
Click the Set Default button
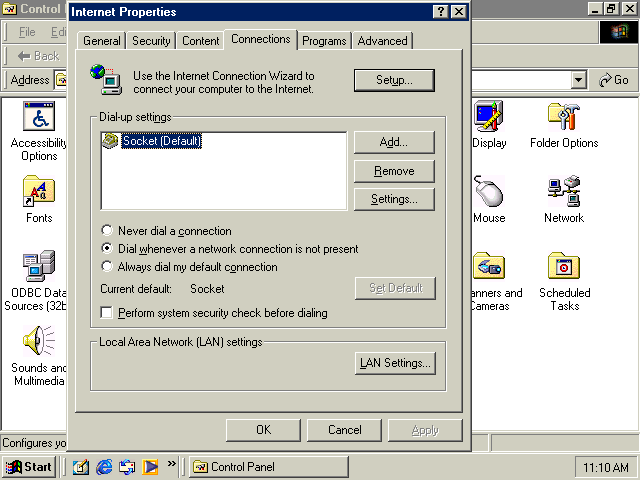[395, 288]
